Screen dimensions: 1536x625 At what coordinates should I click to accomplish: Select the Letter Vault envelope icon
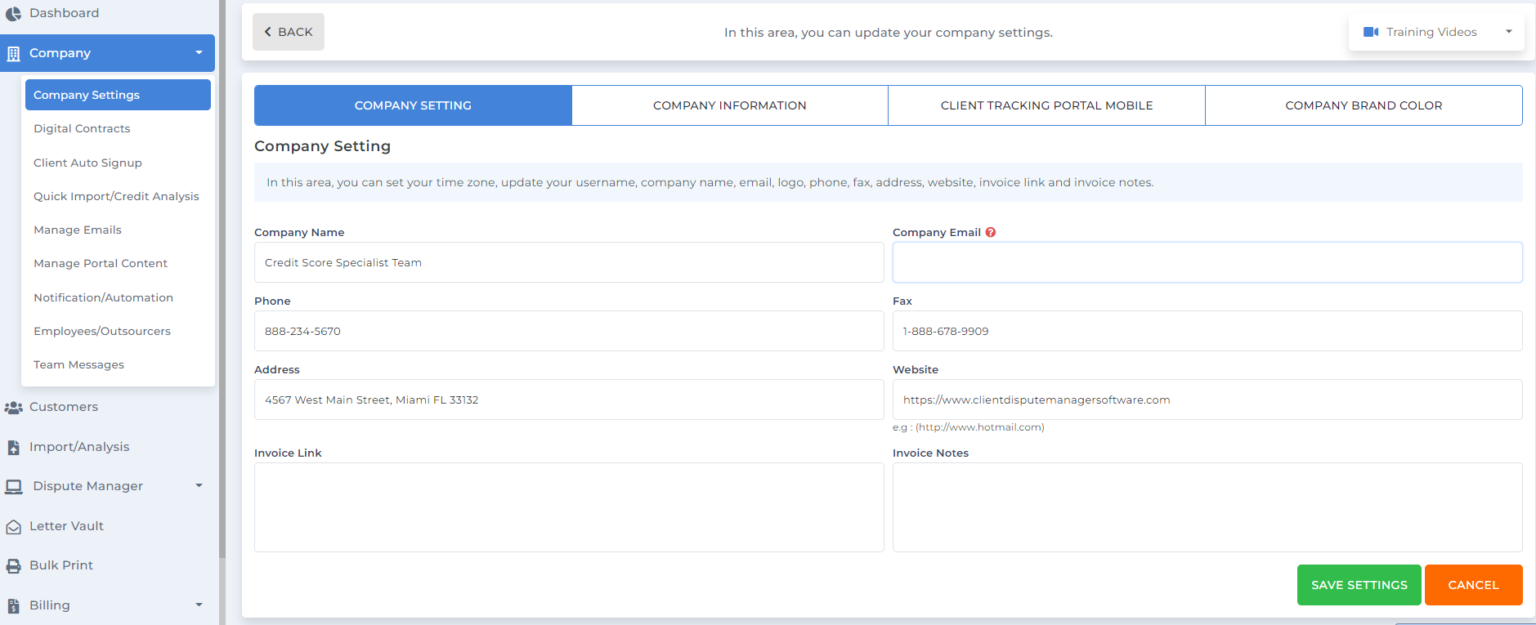pos(14,526)
